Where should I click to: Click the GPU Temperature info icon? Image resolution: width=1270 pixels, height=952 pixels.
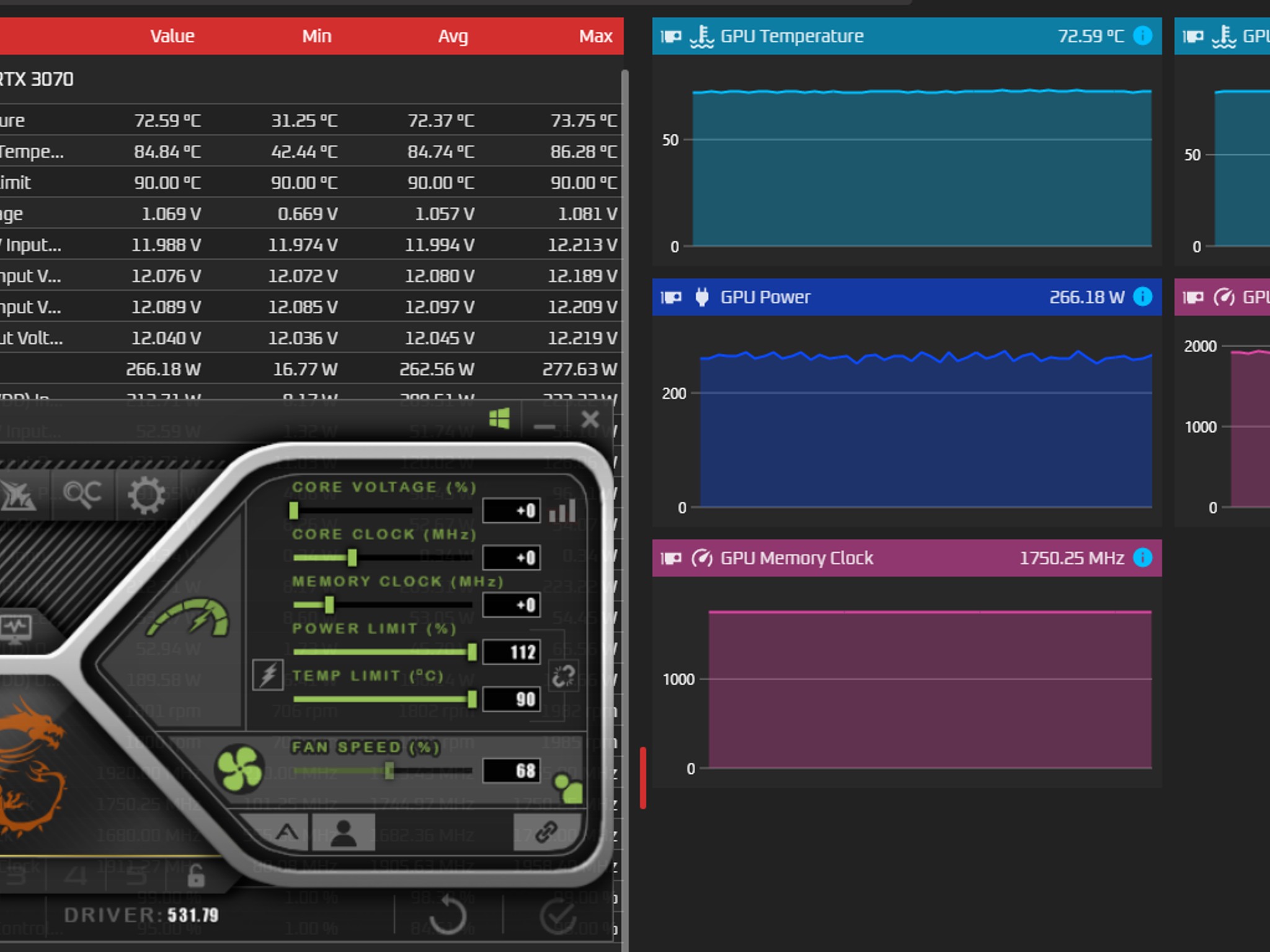(x=1142, y=36)
